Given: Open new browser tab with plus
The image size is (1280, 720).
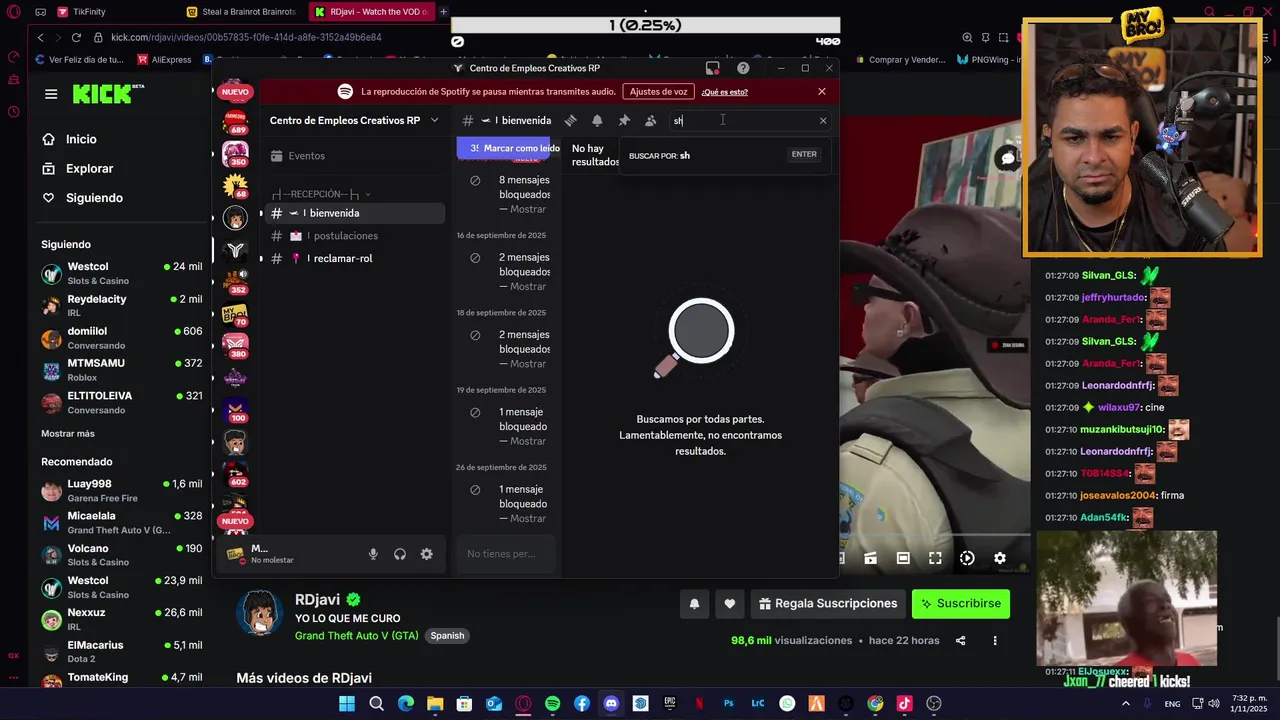Looking at the screenshot, I should coord(443,12).
